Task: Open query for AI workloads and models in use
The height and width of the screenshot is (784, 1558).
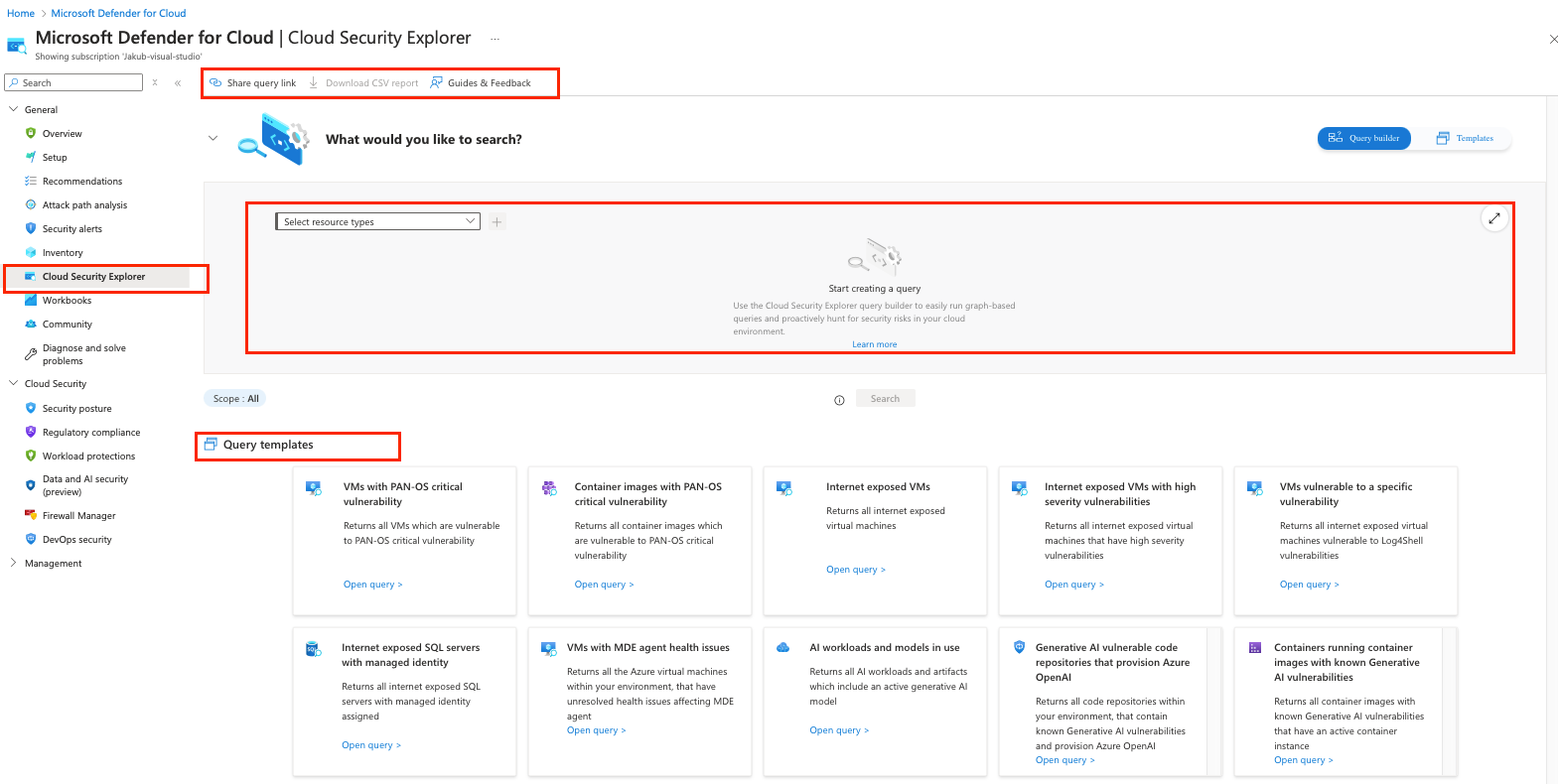Action: (x=839, y=730)
